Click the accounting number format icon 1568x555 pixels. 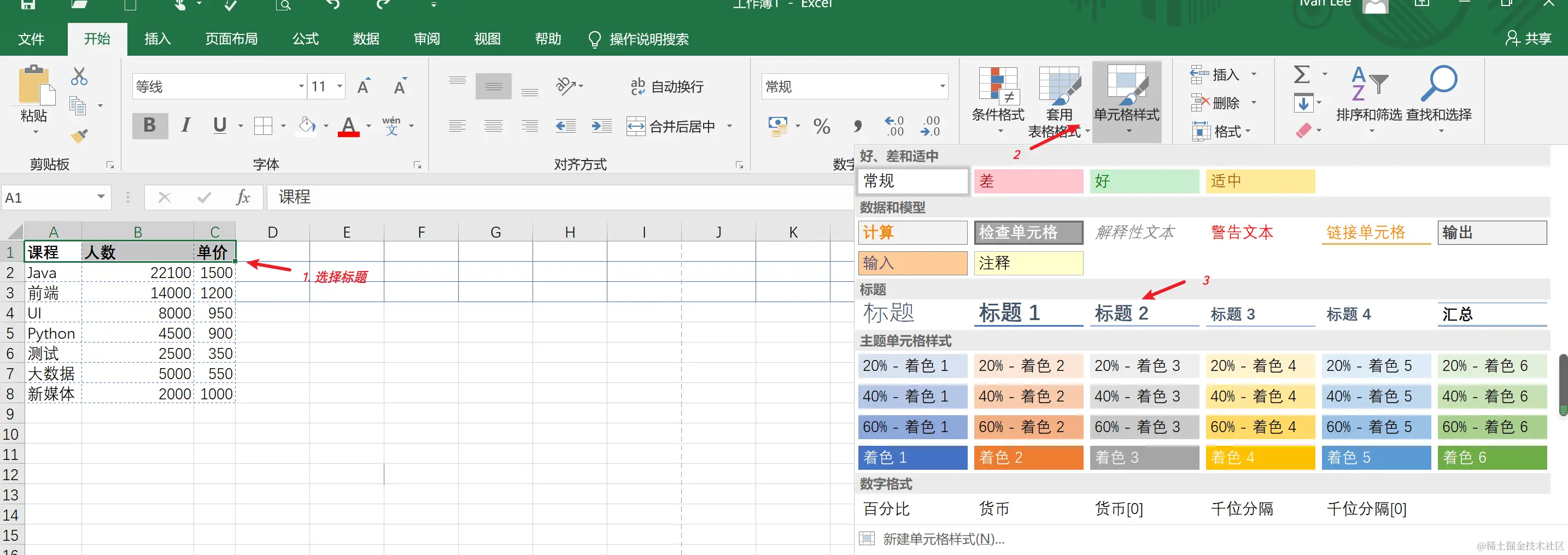coord(778,126)
